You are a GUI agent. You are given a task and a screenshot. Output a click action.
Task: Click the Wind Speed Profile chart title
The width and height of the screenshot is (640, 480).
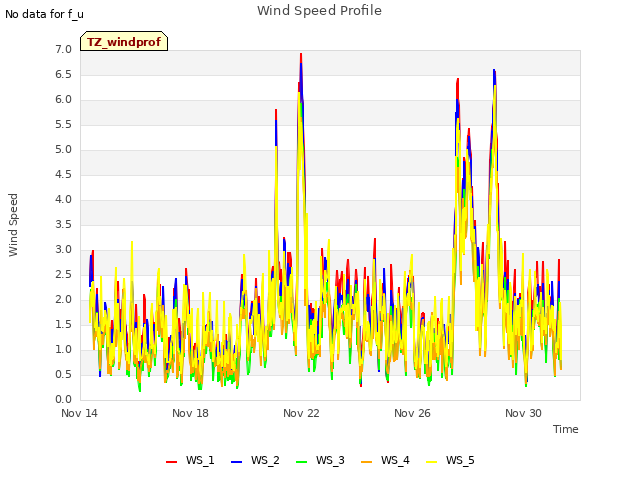pyautogui.click(x=320, y=11)
